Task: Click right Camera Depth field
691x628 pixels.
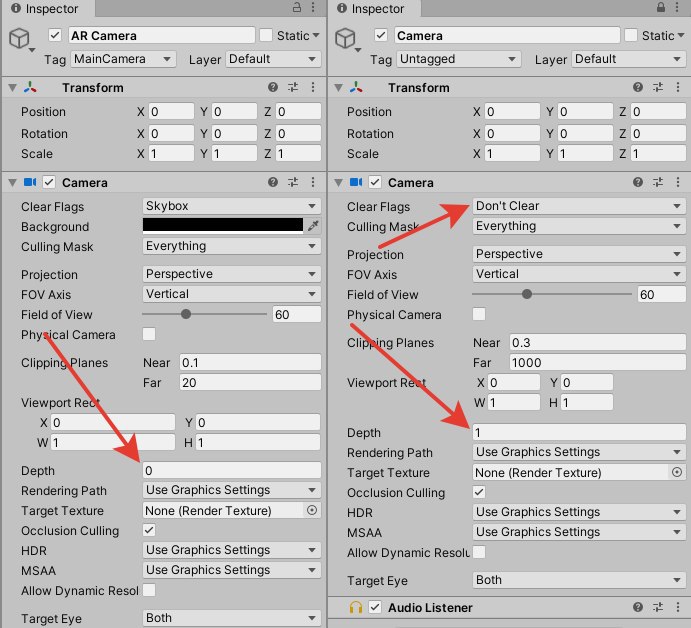Action: click(x=579, y=432)
